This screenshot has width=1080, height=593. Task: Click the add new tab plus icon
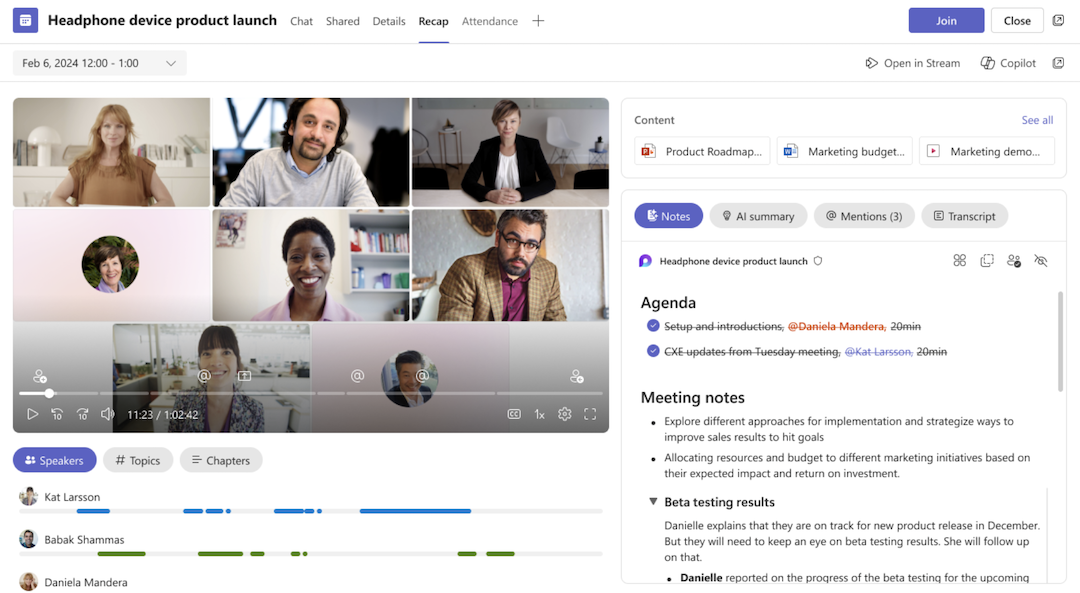(x=538, y=21)
